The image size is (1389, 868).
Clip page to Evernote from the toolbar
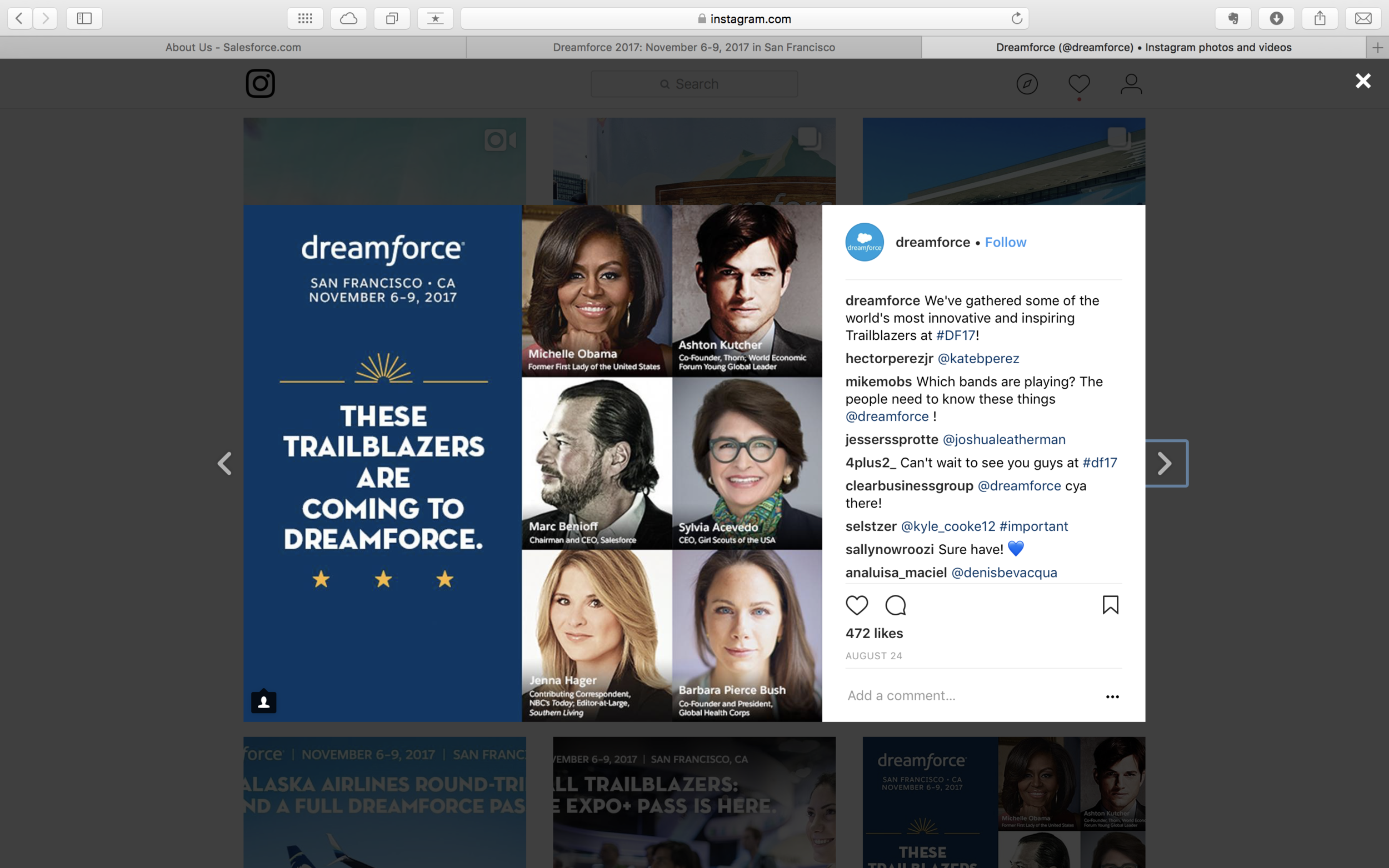[1233, 18]
